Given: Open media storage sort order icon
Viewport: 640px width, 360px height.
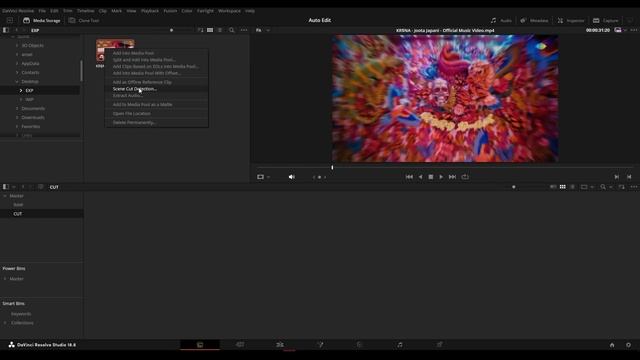Looking at the screenshot, I should [200, 30].
